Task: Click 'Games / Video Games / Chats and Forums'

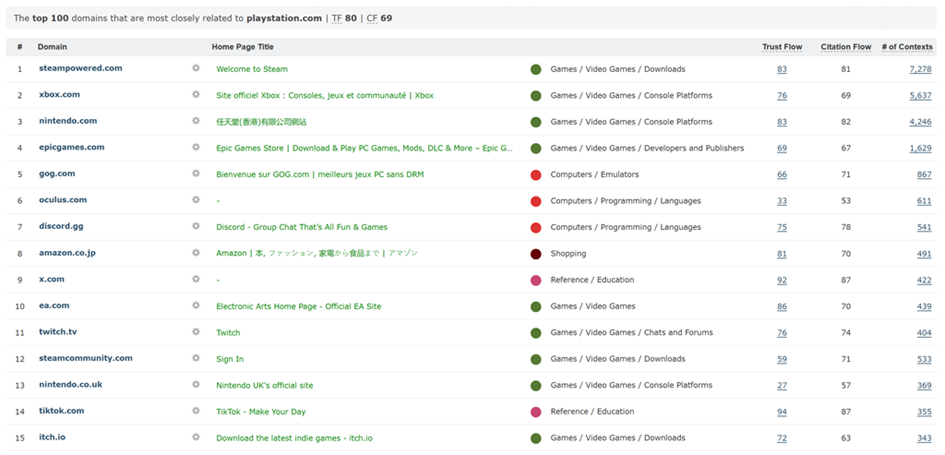Action: 632,333
